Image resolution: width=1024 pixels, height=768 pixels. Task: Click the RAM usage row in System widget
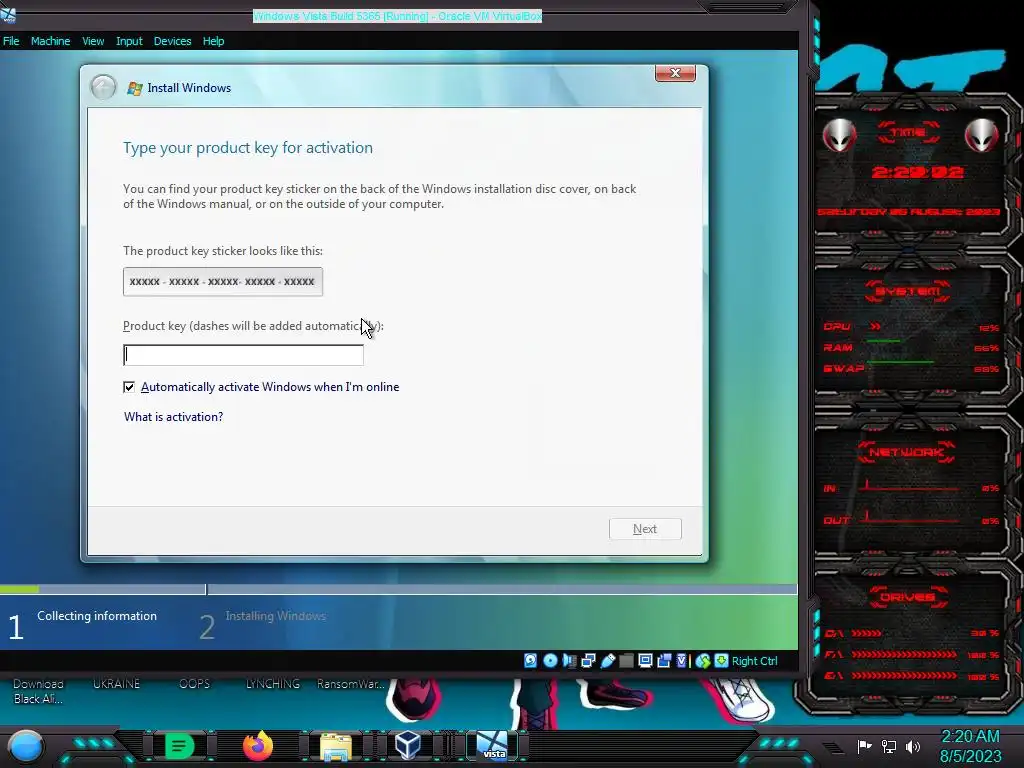(911, 347)
